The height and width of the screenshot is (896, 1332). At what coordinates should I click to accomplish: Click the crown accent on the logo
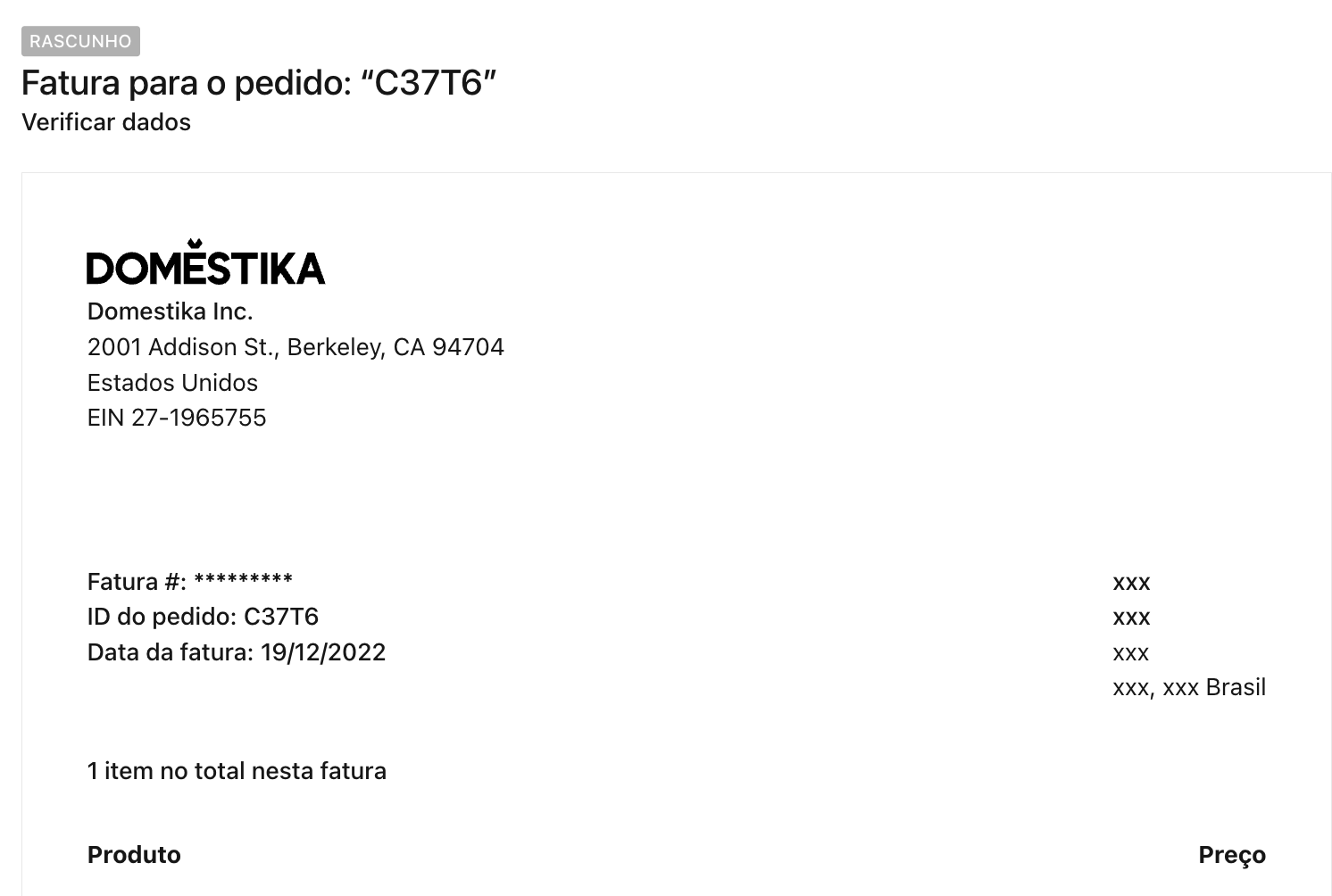[195, 244]
